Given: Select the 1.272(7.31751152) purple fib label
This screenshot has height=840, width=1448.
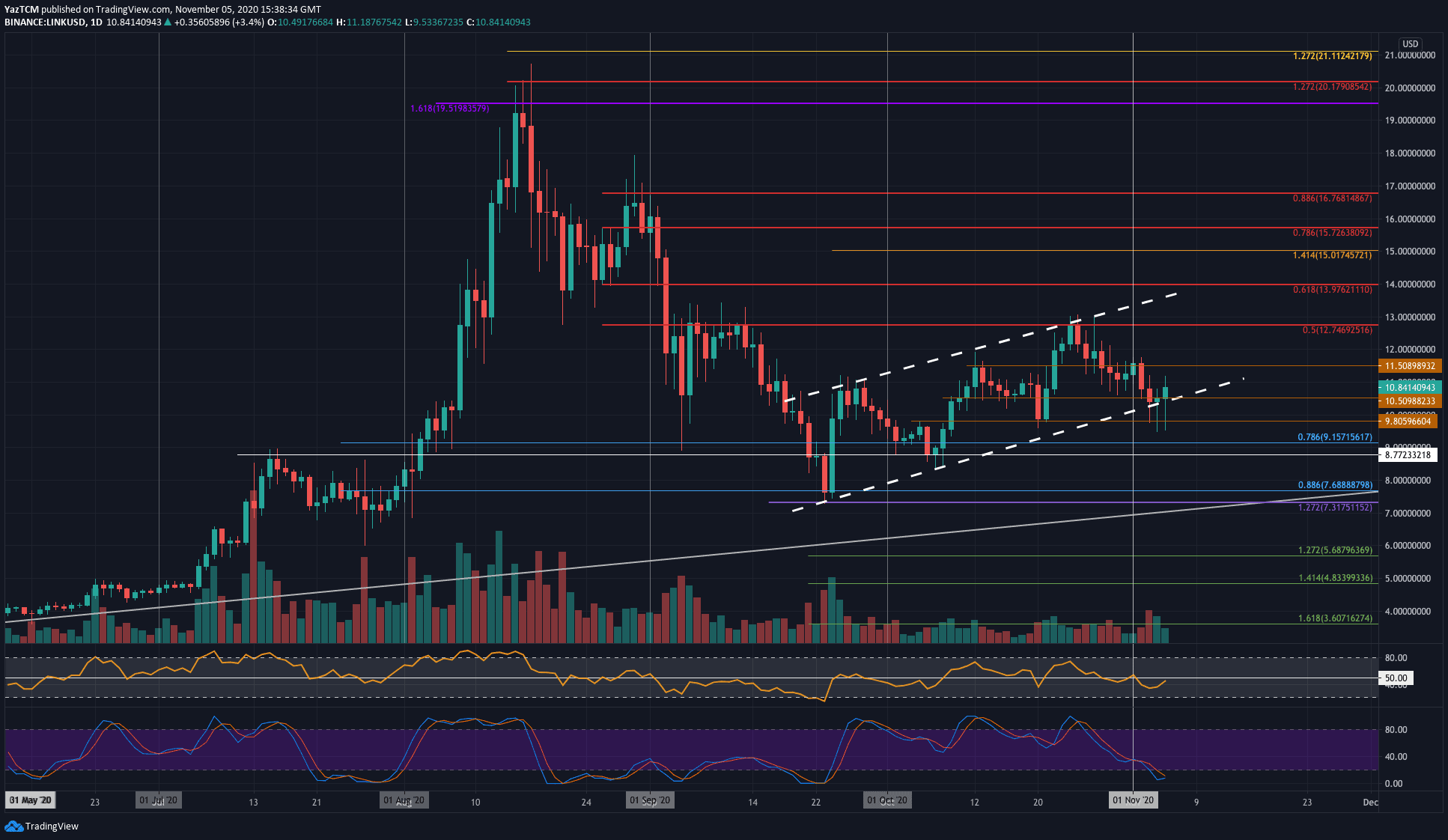Looking at the screenshot, I should (x=1335, y=508).
